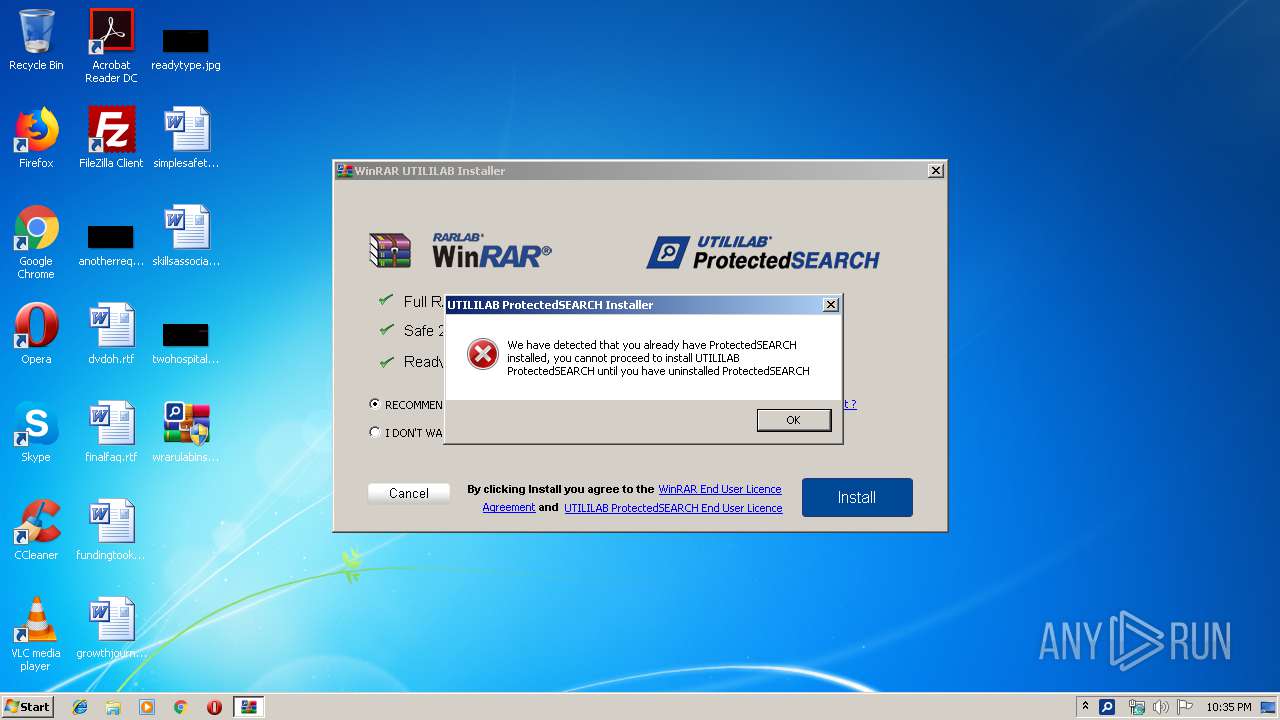Screen dimensions: 1280x720
Task: Click the clock showing 10:35 PM
Action: (1228, 707)
